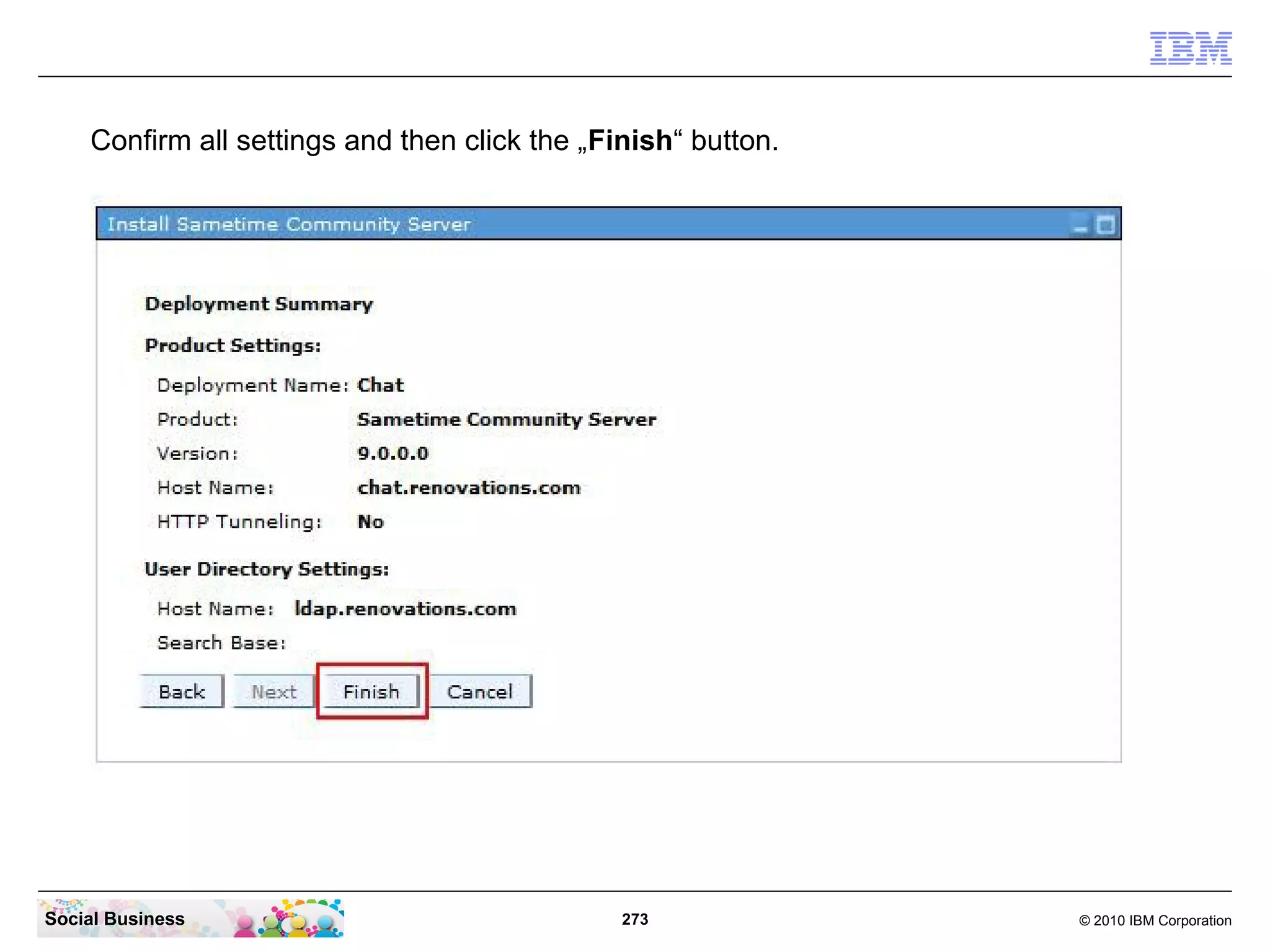Maximize the Install Sametime Community Server panel
This screenshot has height=952, width=1270.
click(x=1105, y=224)
